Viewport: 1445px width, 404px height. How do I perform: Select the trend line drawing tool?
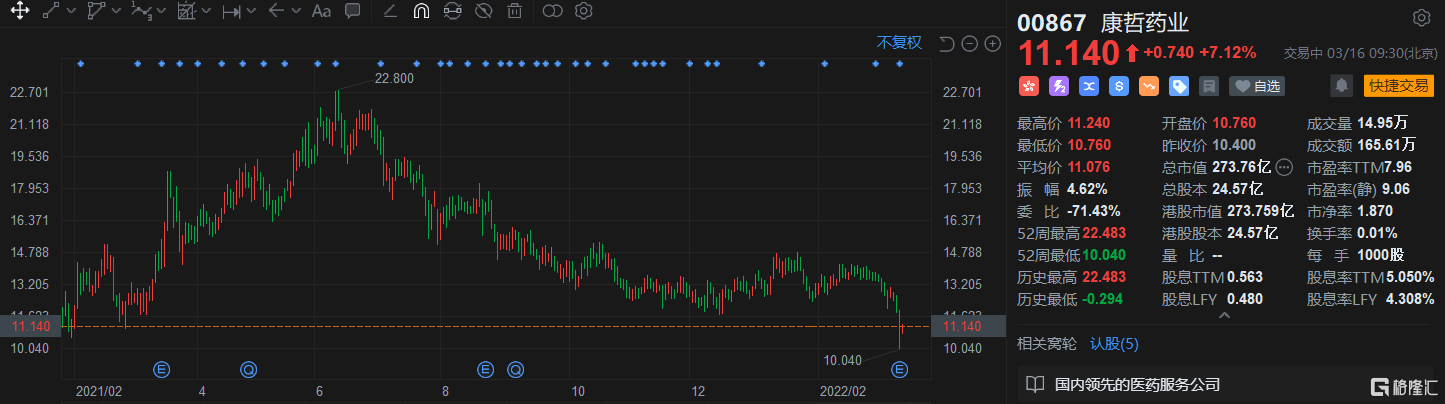pyautogui.click(x=52, y=12)
